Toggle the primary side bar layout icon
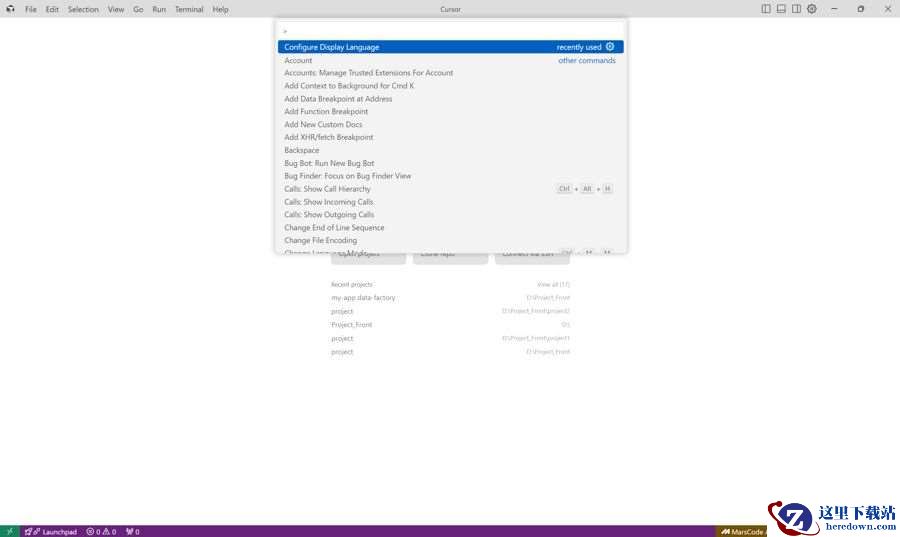Screen dimensions: 900x537 click(x=766, y=9)
